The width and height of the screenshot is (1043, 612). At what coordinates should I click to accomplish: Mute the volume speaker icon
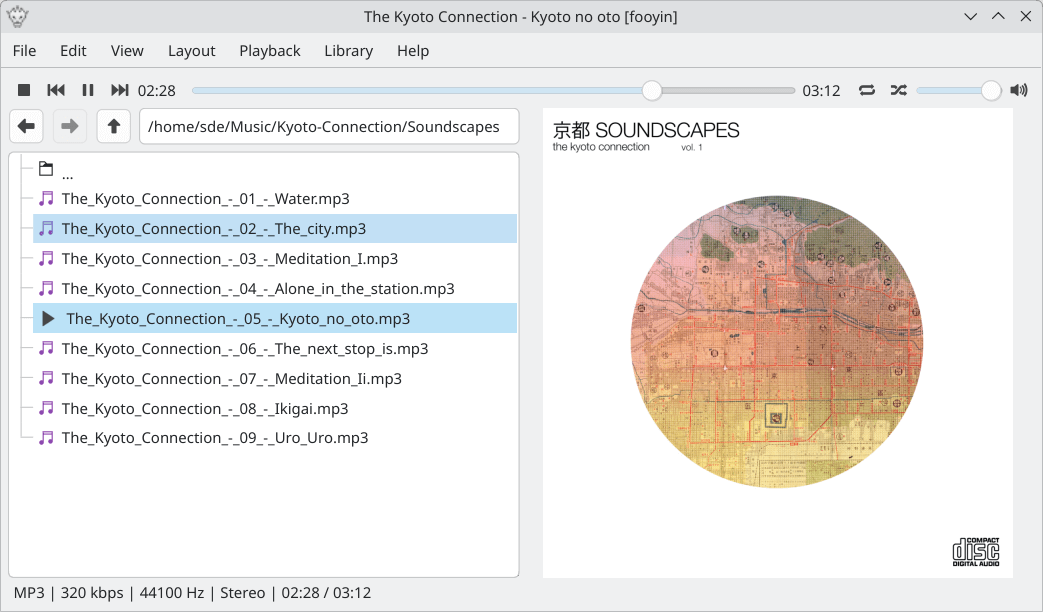1019,90
